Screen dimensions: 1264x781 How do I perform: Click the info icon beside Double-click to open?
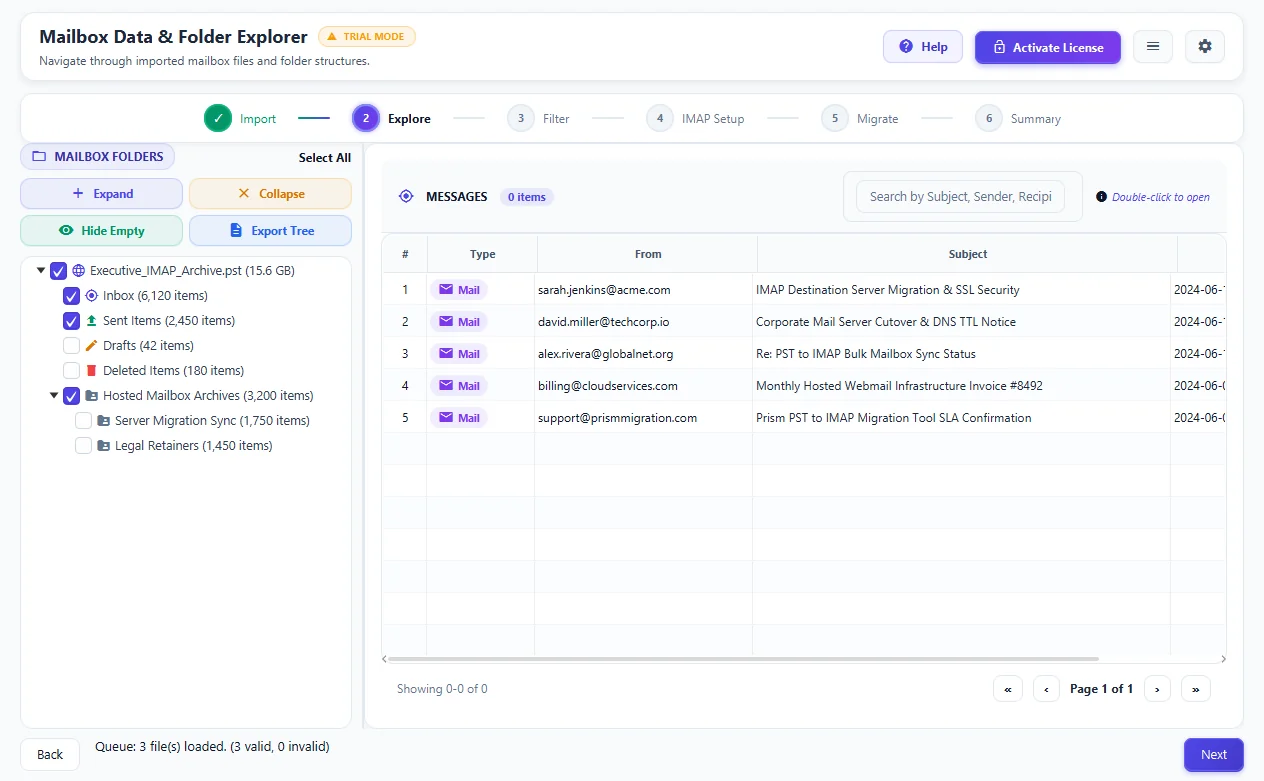1102,196
